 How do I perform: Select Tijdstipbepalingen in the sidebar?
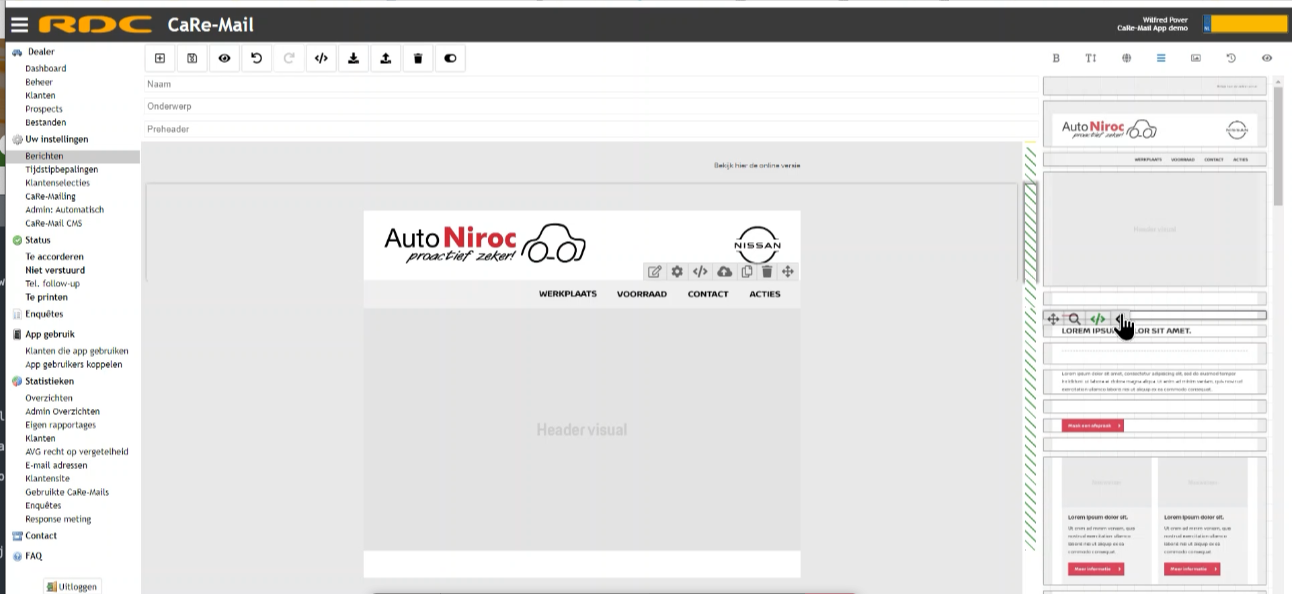tap(62, 170)
